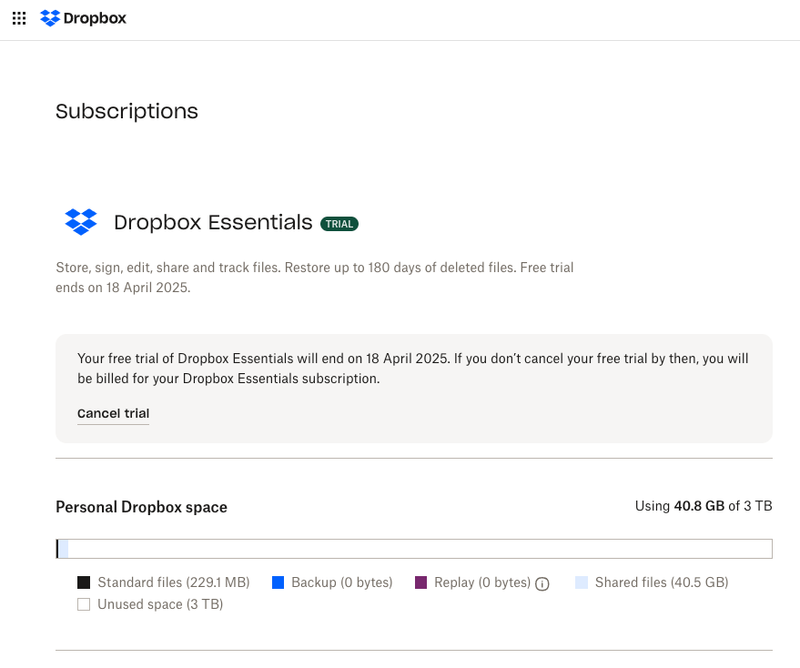The width and height of the screenshot is (800, 668).
Task: Select the white Unused space swatch
Action: [84, 604]
